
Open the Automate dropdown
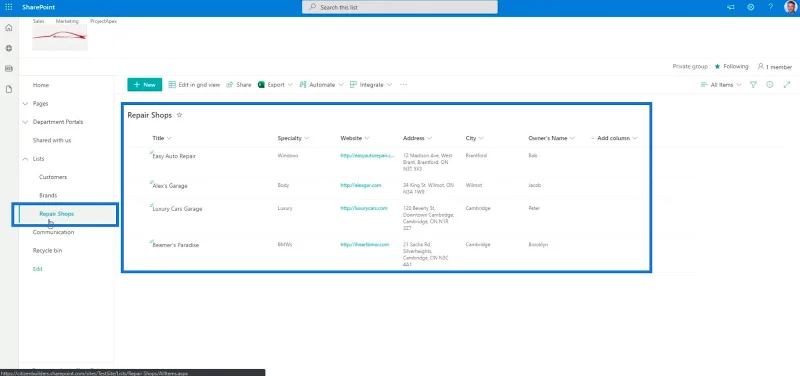point(321,85)
